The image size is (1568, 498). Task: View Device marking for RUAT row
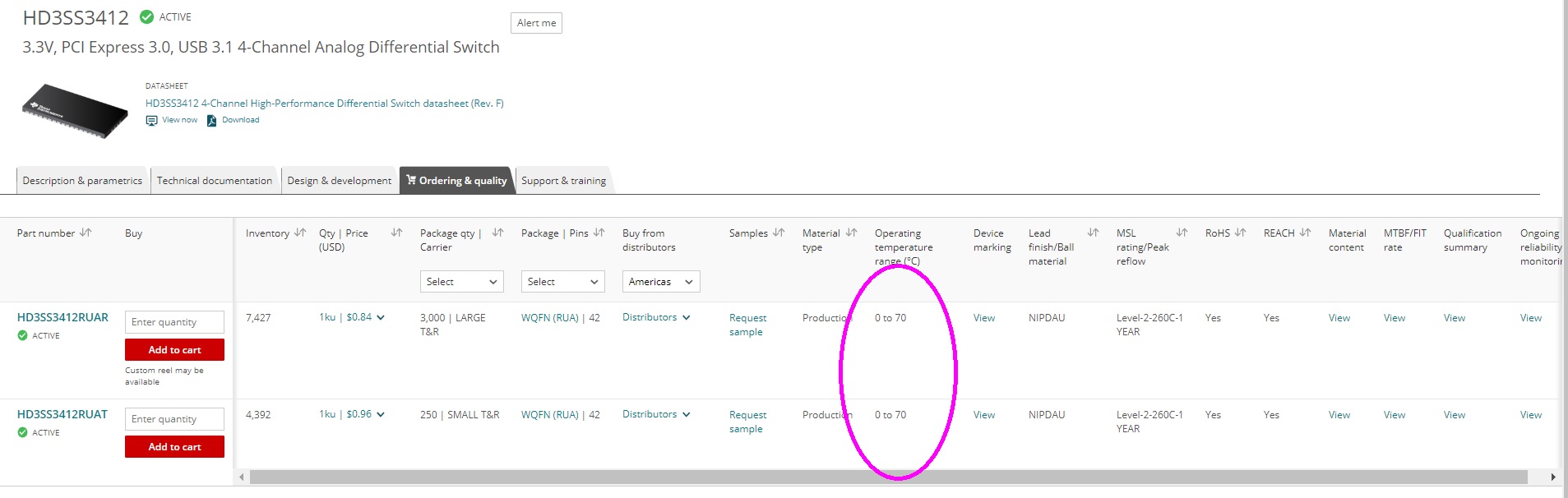984,415
